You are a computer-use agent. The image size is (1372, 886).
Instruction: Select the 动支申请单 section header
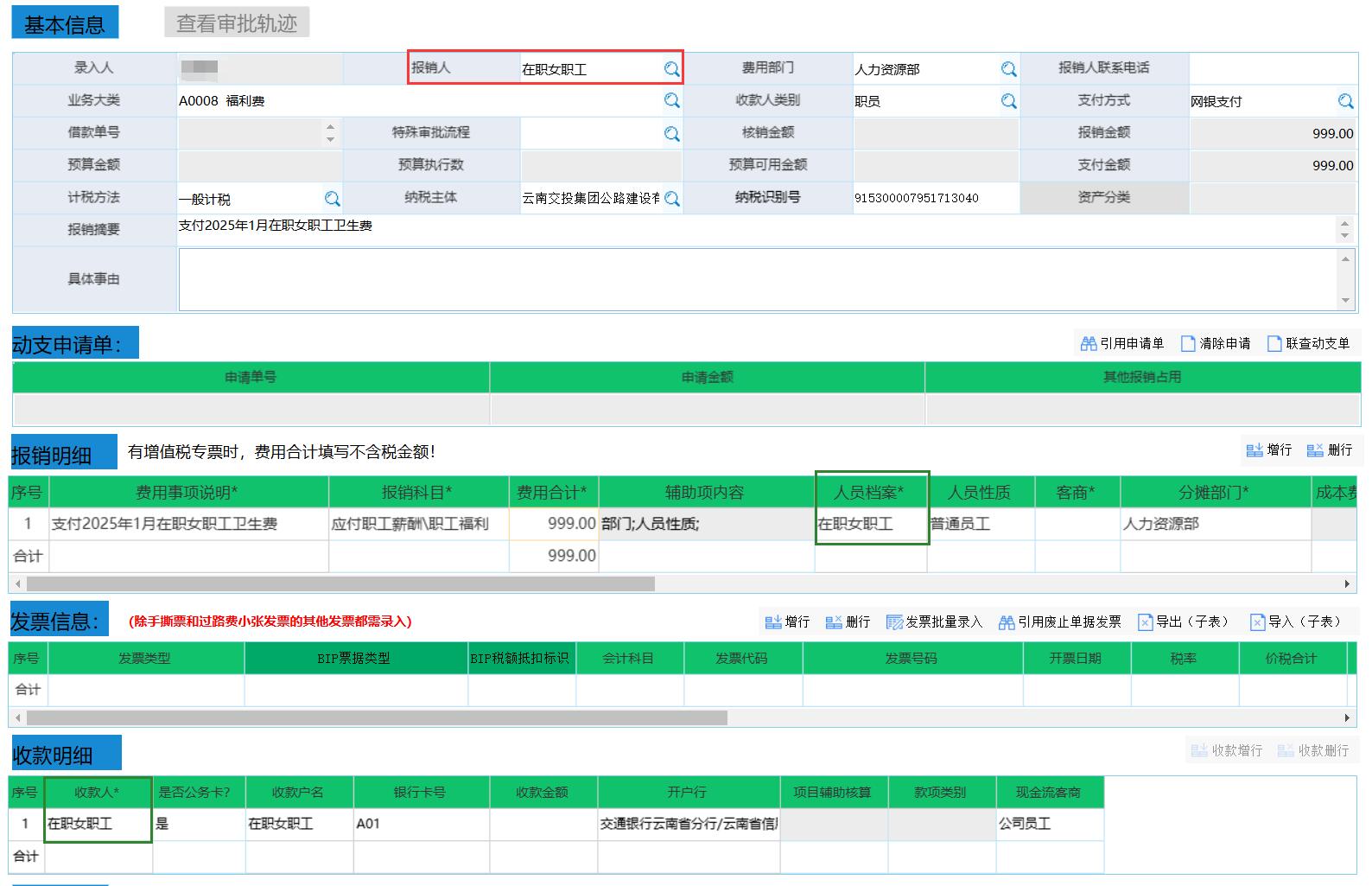click(x=75, y=344)
